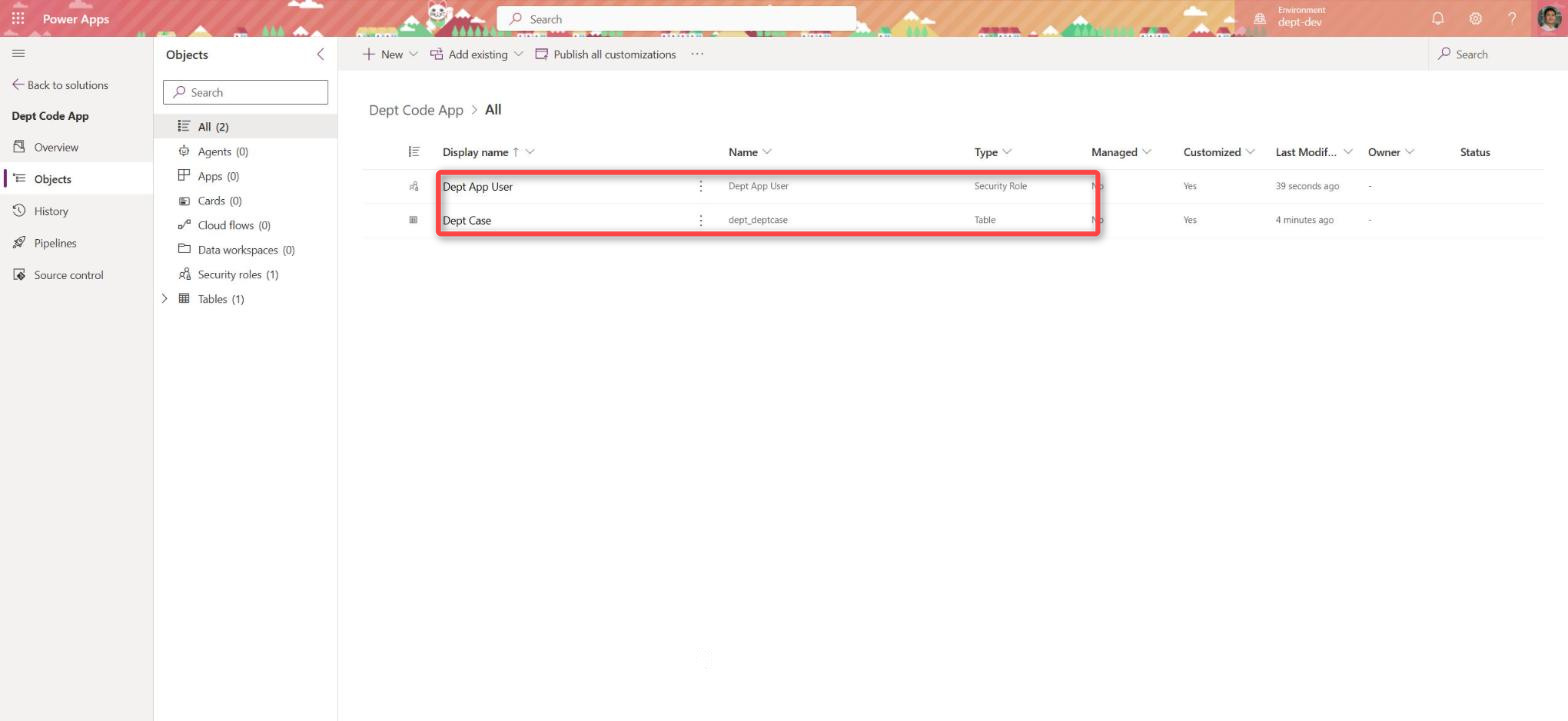
Task: Open more toolbar commands ellipsis
Action: [697, 54]
